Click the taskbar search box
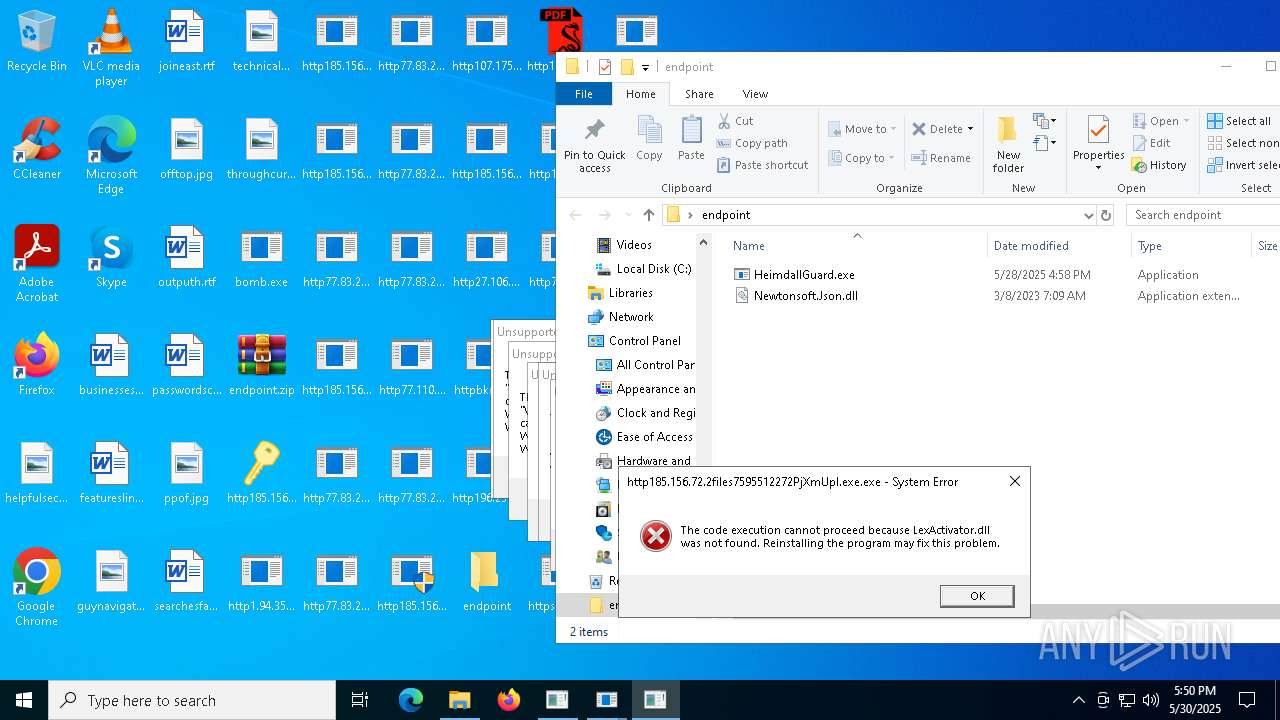Viewport: 1280px width, 720px height. click(x=192, y=700)
